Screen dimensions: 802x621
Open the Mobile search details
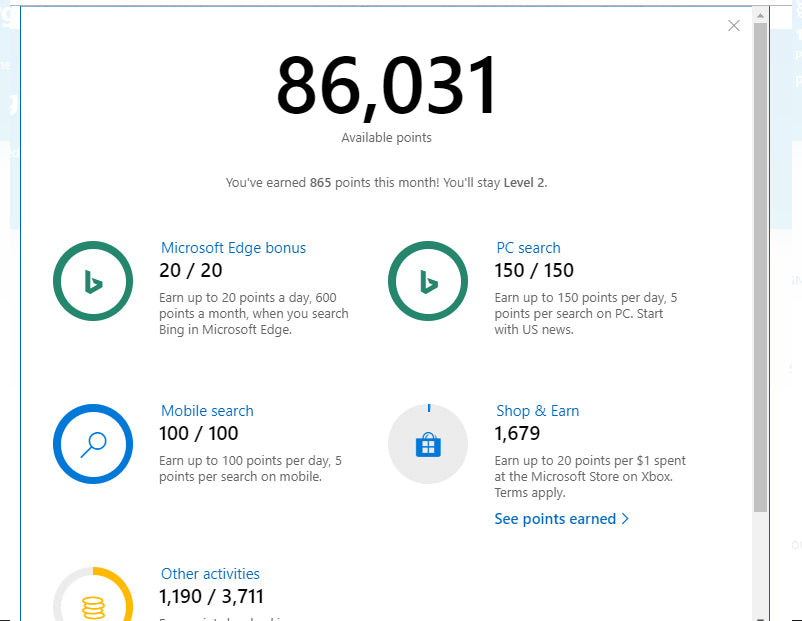[x=207, y=410]
